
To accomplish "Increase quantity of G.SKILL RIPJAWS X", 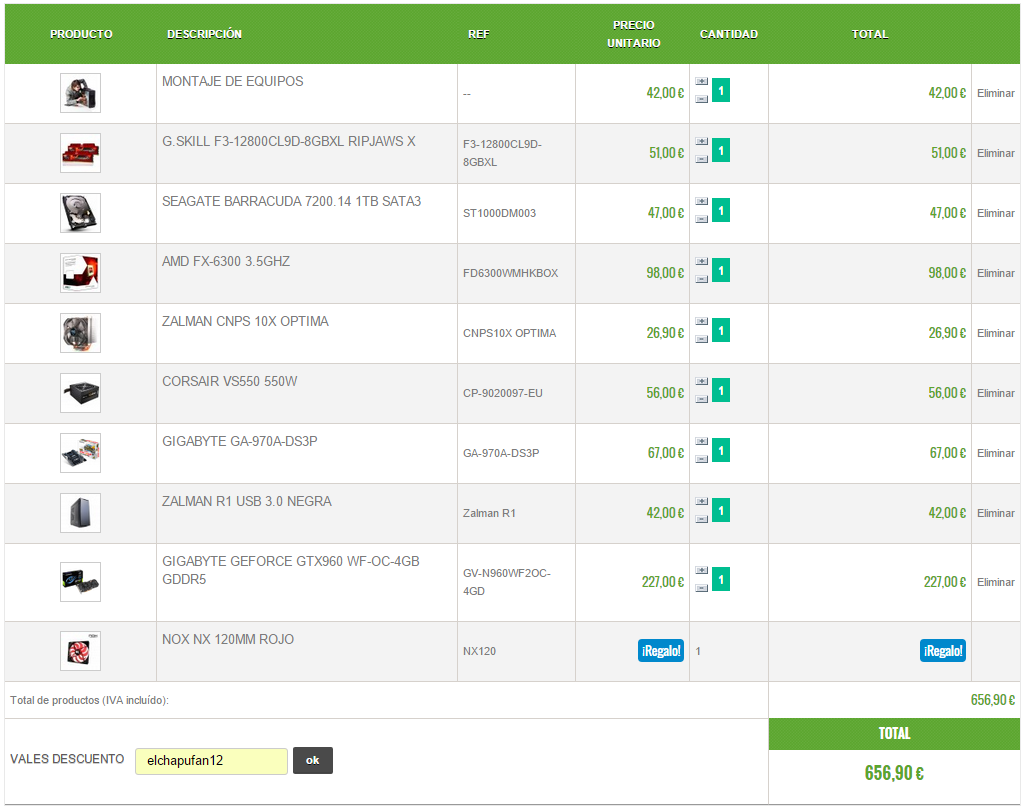I will pyautogui.click(x=701, y=141).
